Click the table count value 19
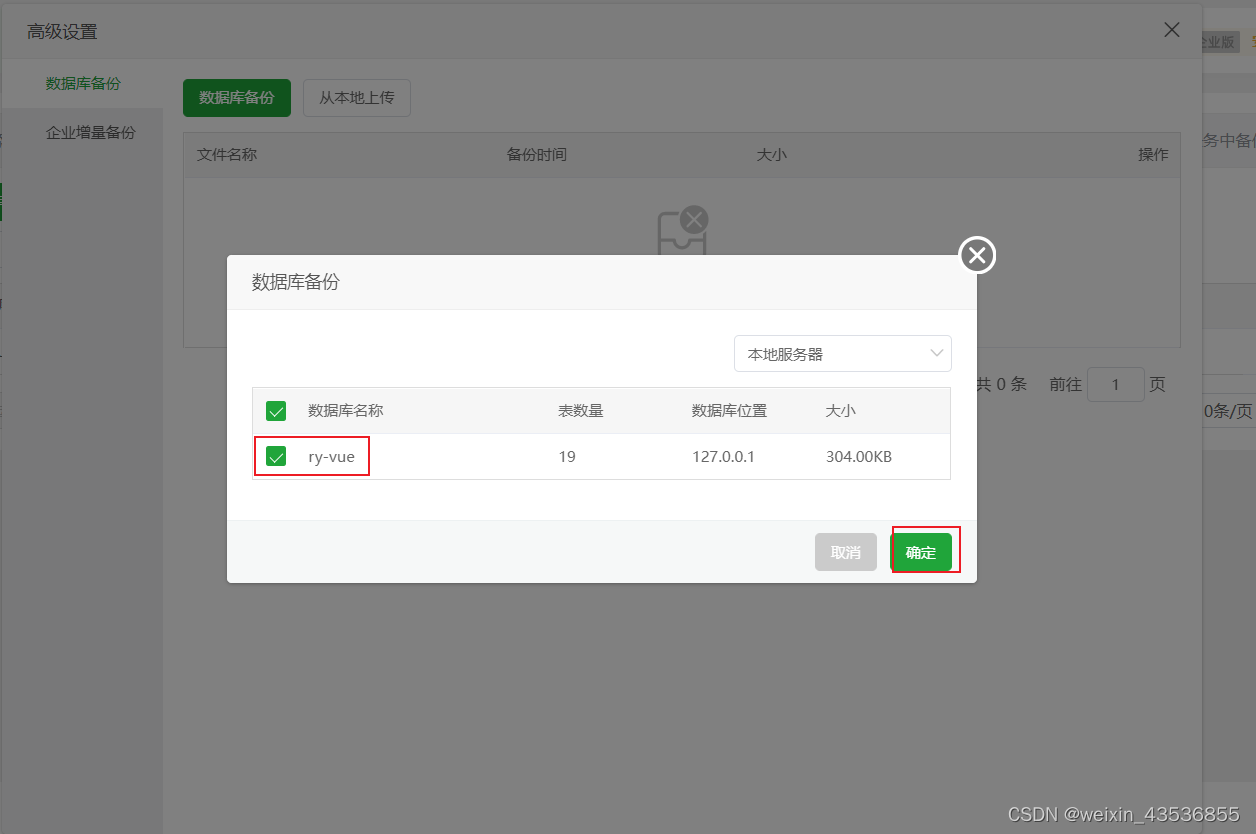The height and width of the screenshot is (834, 1256). (x=567, y=457)
